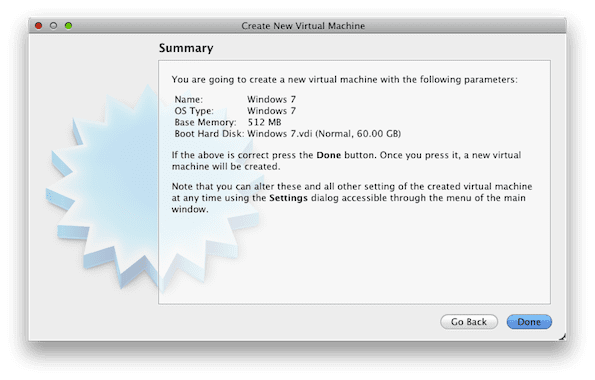Click the resize grip at window corner
This screenshot has height=380, width=595.
coord(562,337)
